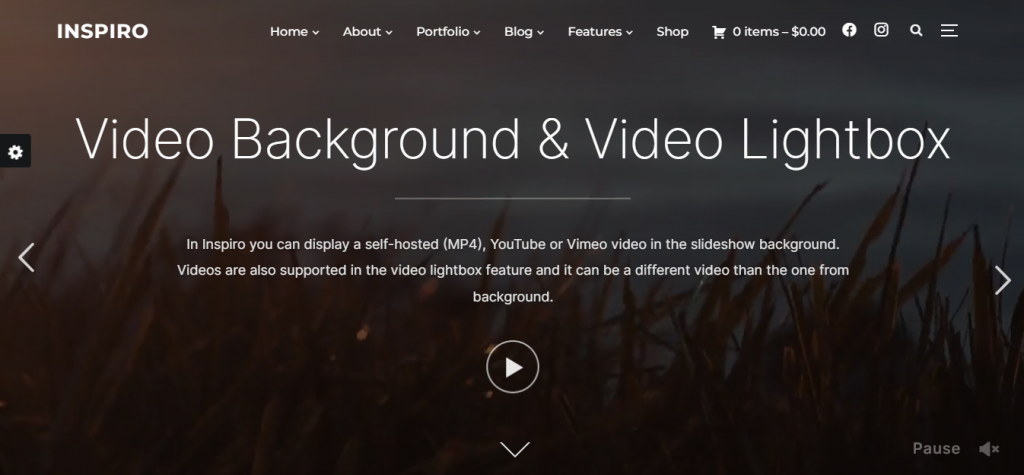This screenshot has height=475, width=1024.
Task: Go to the Shop page
Action: point(672,31)
